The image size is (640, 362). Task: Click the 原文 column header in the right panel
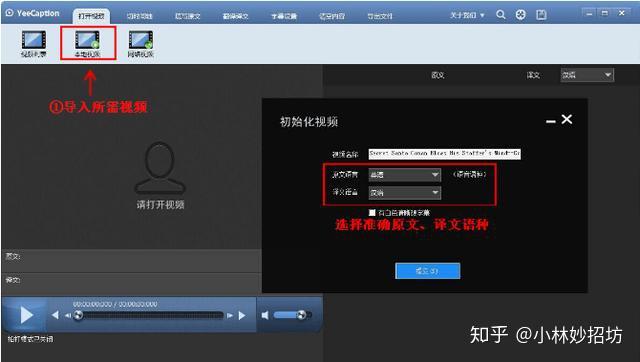438,75
